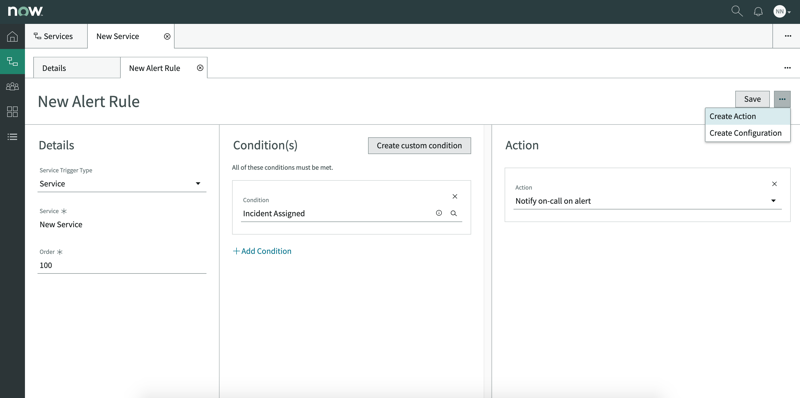Close the New Alert Rule sub-tab
Viewport: 800px width, 398px height.
coord(200,68)
